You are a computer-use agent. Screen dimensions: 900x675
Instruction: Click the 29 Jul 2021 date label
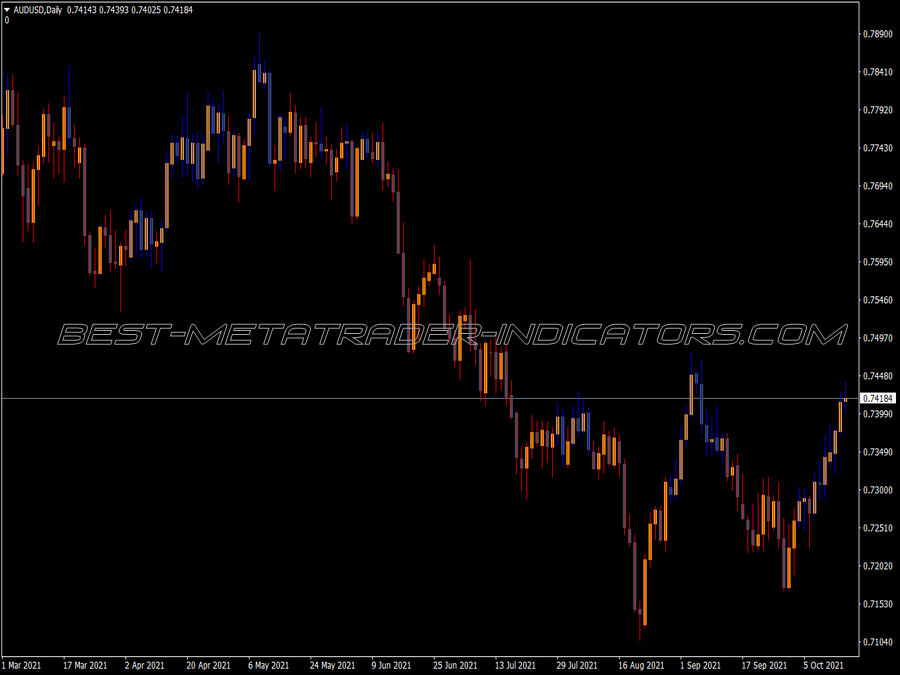pyautogui.click(x=577, y=665)
